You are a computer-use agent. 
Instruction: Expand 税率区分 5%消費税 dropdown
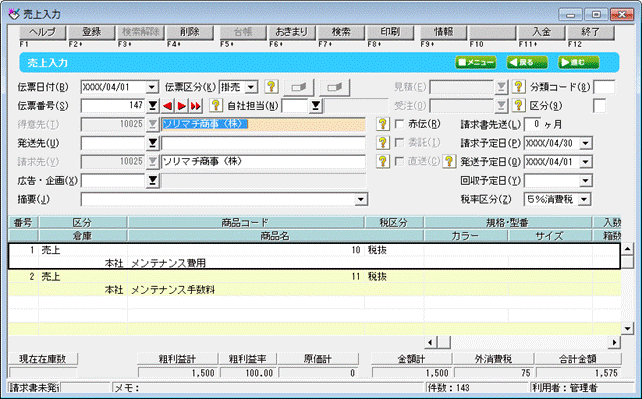pyautogui.click(x=584, y=200)
